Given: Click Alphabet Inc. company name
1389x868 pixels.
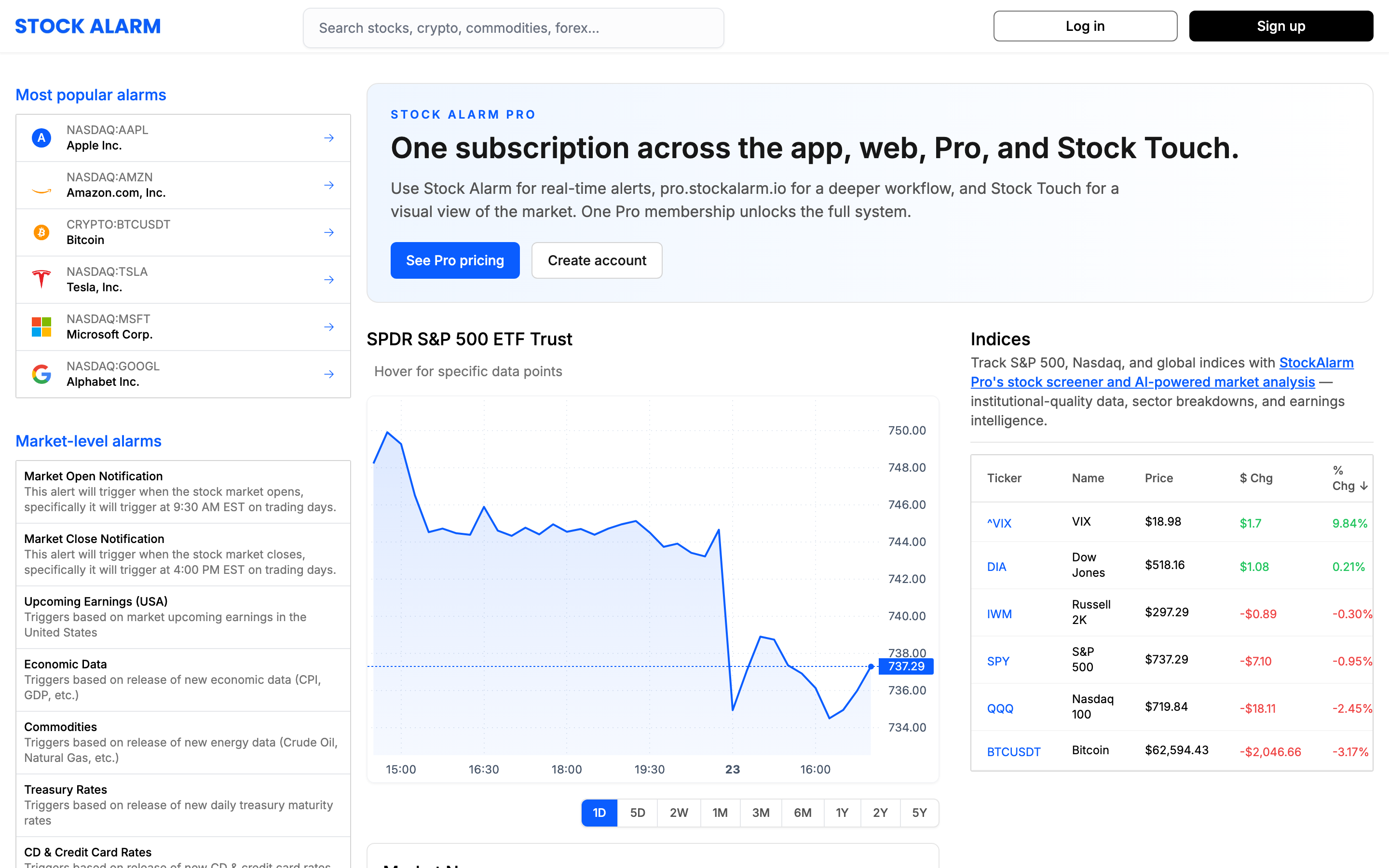Looking at the screenshot, I should (103, 382).
